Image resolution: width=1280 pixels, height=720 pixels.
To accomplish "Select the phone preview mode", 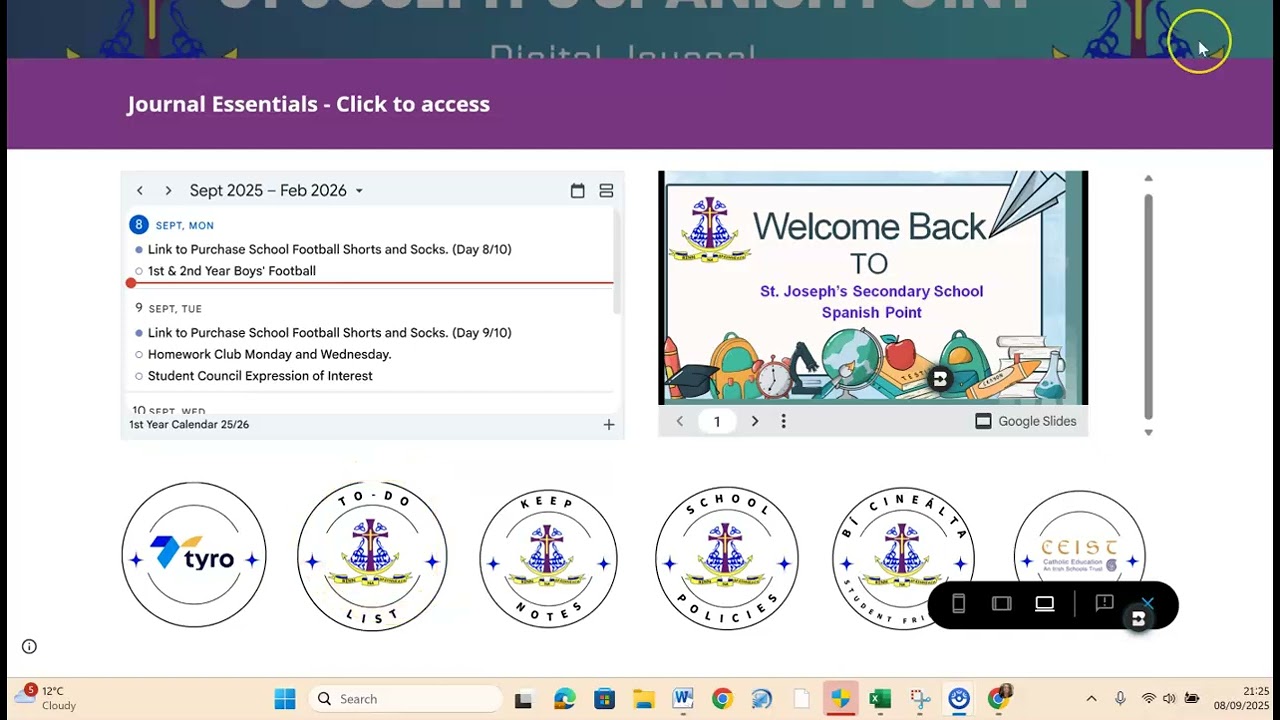I will (x=958, y=604).
